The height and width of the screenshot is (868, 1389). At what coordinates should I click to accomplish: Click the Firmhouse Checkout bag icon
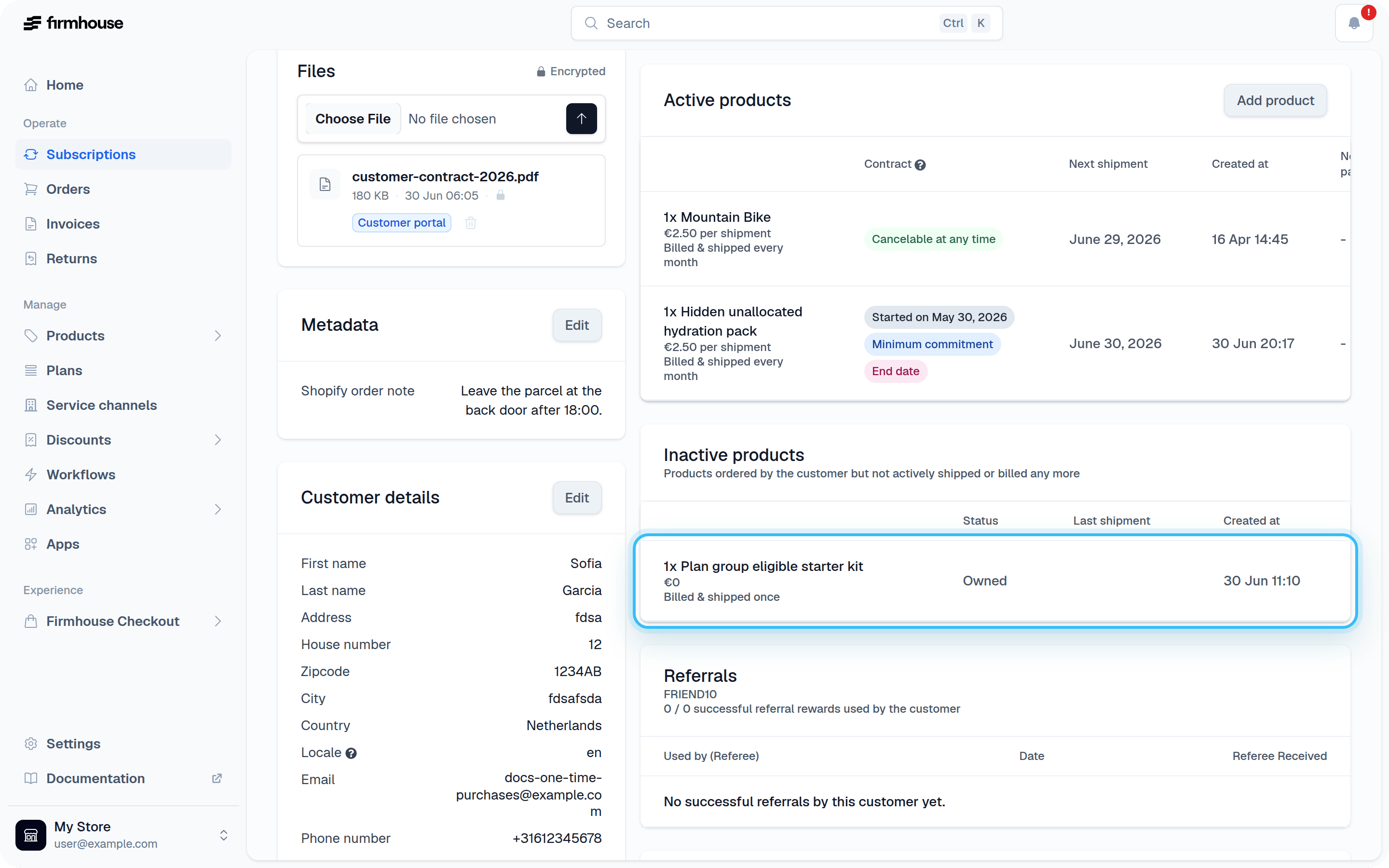click(31, 621)
